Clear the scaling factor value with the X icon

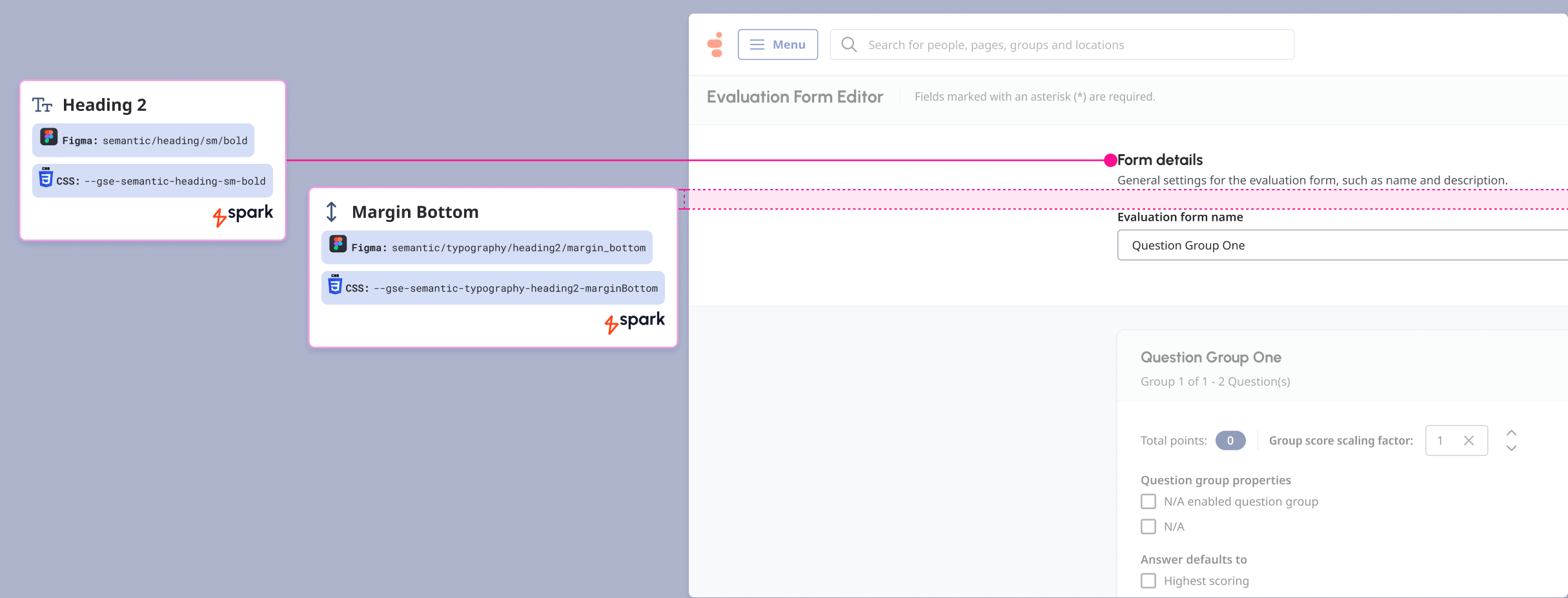(1469, 441)
